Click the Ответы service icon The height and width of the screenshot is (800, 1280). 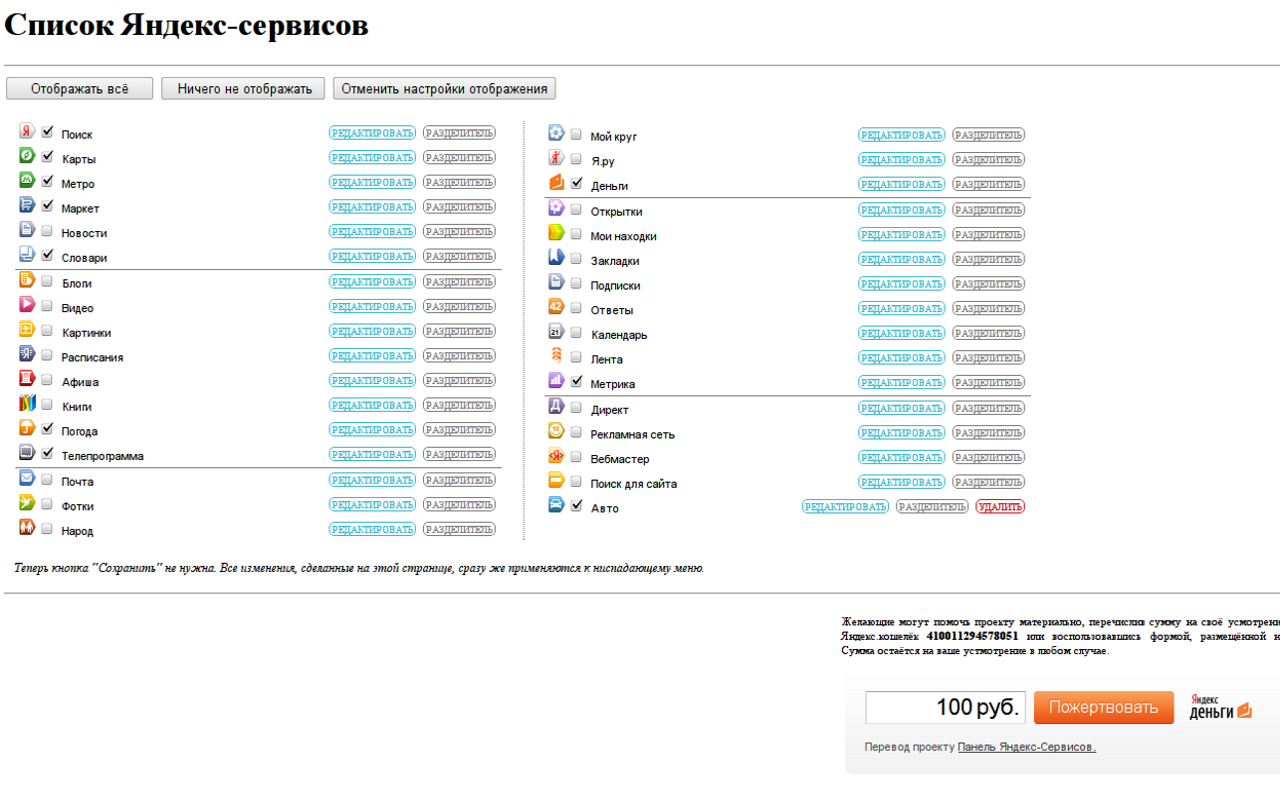556,307
